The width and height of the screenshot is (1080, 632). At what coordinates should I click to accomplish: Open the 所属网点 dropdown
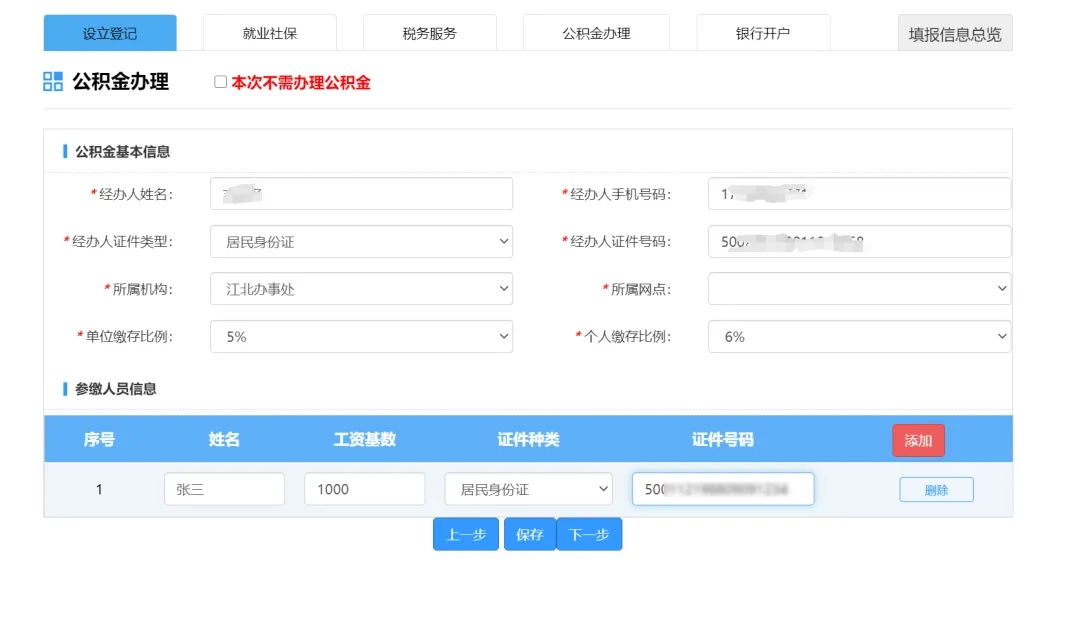click(859, 289)
